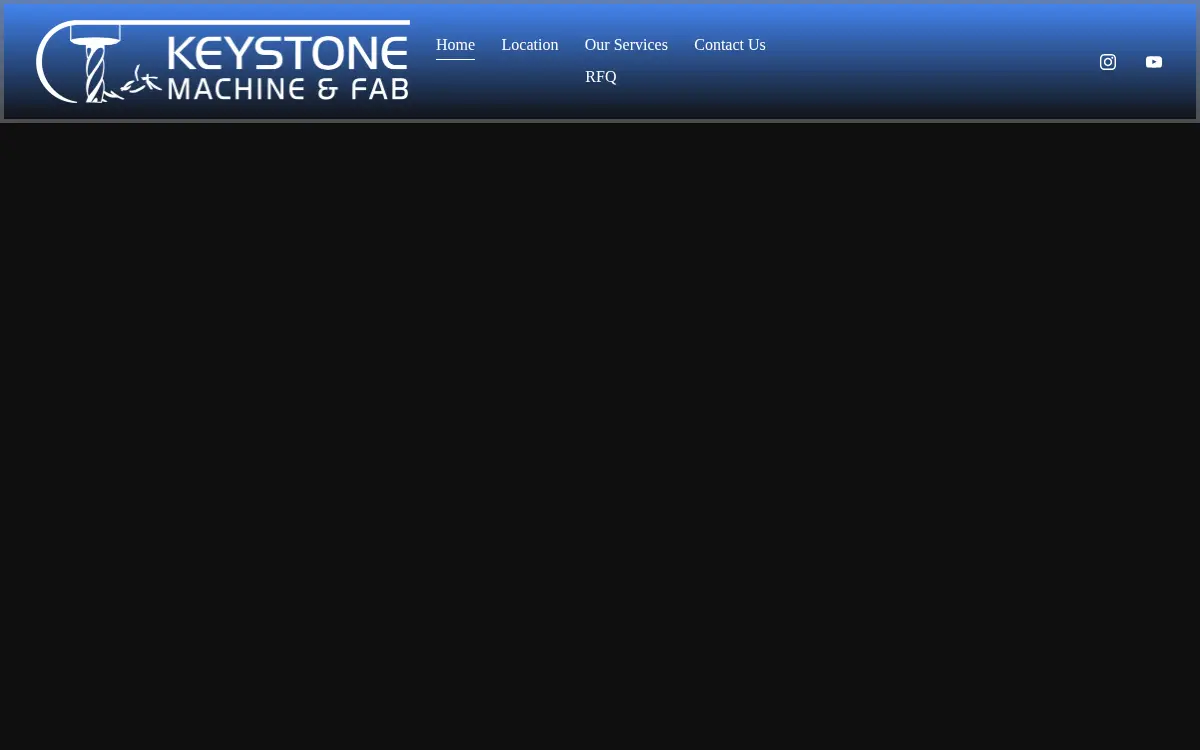1200x750 pixels.
Task: Go to the Home menu item
Action: click(x=455, y=45)
